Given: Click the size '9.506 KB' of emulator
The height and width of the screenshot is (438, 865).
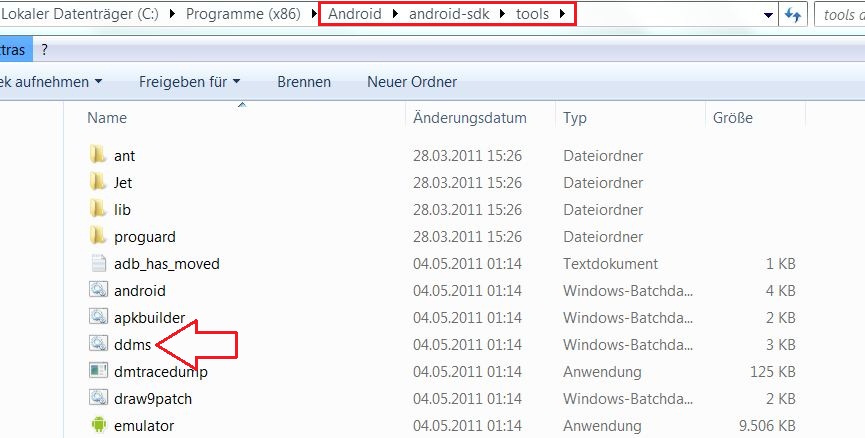Looking at the screenshot, I should point(767,426).
